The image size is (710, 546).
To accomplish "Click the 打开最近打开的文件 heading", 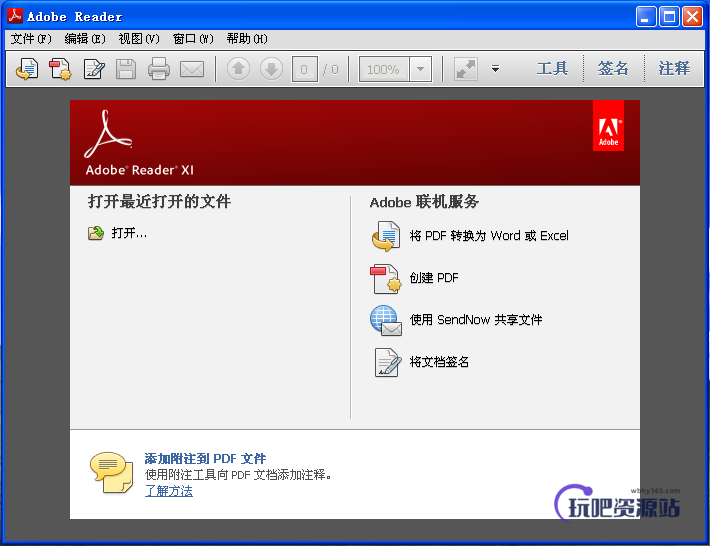I will (159, 201).
